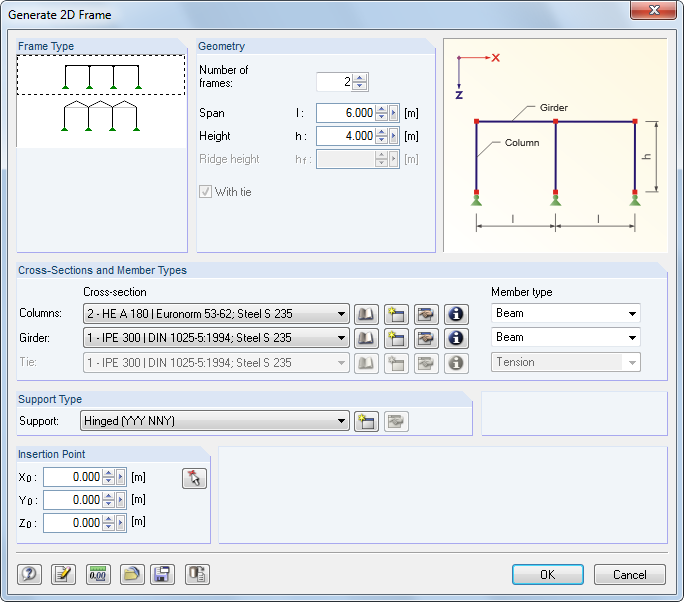Open the comment notepad edit icon
The height and width of the screenshot is (602, 684).
pyautogui.click(x=63, y=574)
